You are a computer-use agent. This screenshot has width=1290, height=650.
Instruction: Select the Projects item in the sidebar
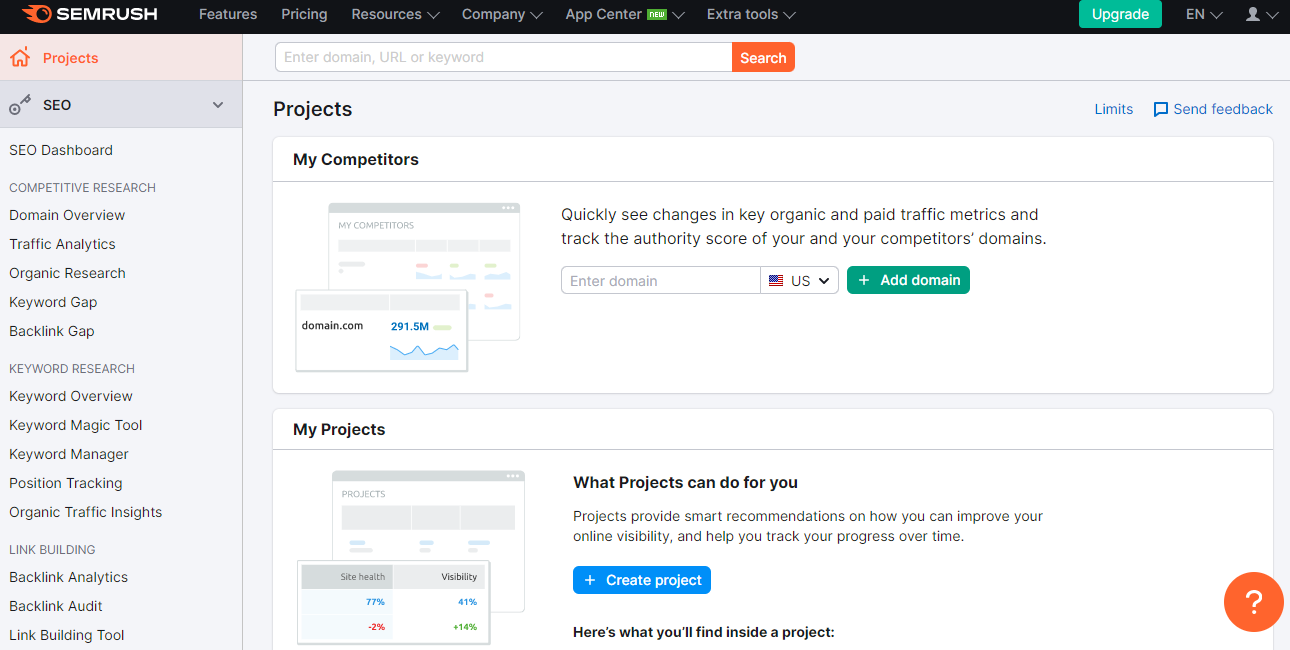point(121,58)
